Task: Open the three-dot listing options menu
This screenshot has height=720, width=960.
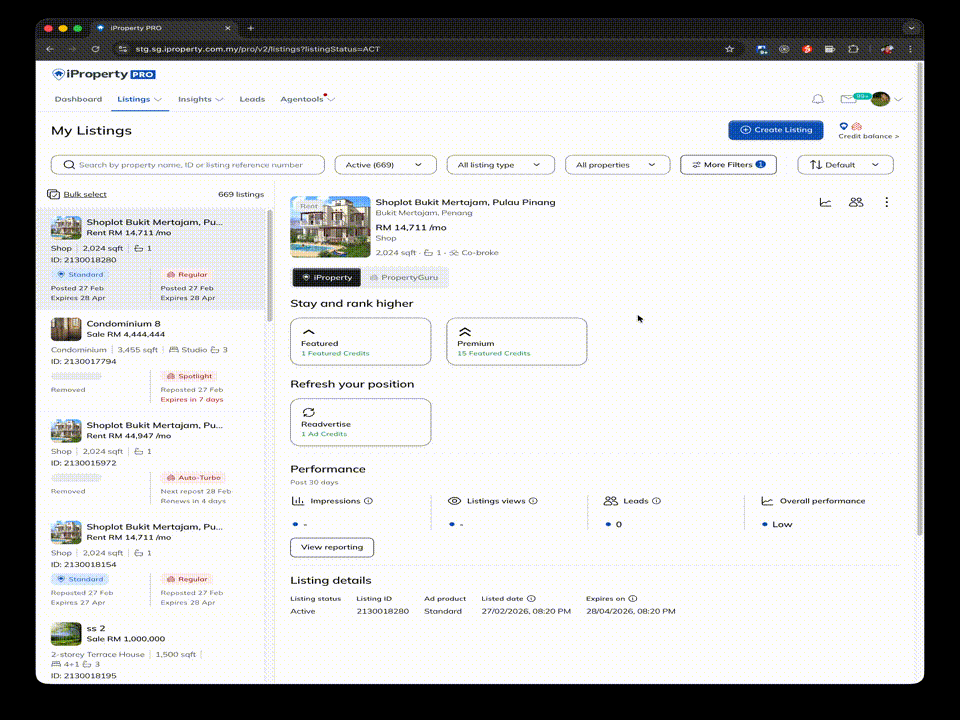Action: pyautogui.click(x=886, y=202)
